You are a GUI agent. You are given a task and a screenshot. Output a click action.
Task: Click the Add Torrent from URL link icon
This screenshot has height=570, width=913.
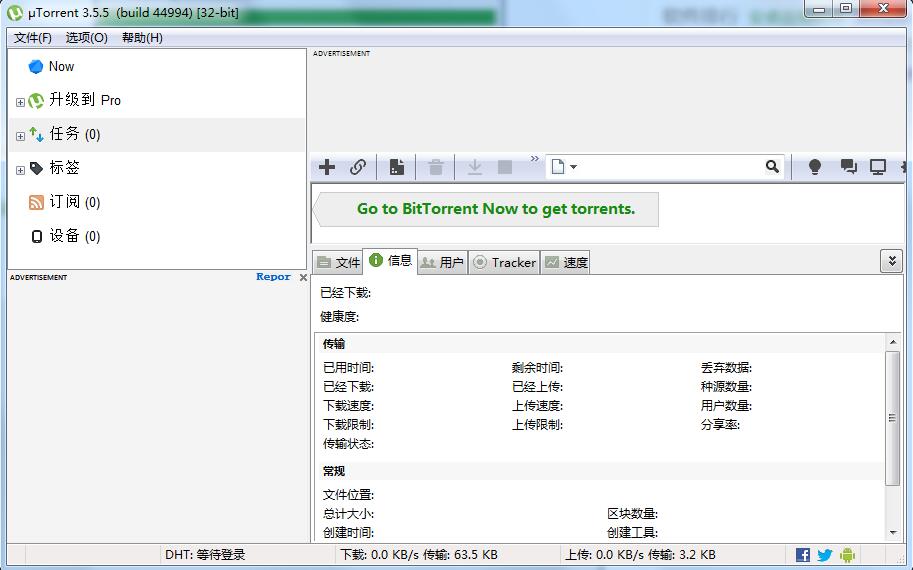point(358,167)
